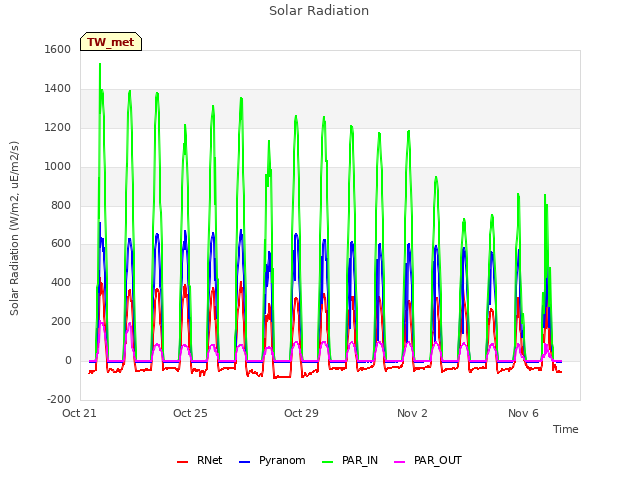Toggle the PAR_OUT legend label

coord(438,460)
